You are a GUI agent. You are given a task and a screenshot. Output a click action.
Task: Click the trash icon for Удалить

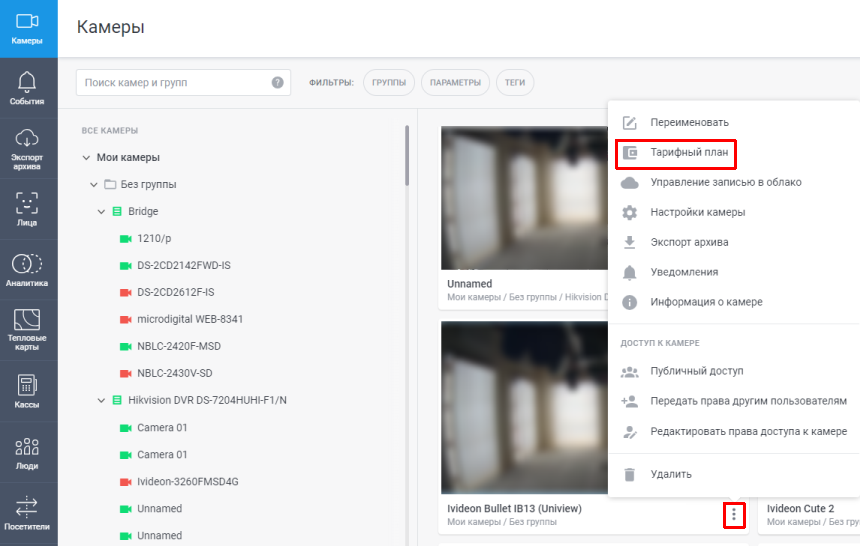[630, 474]
